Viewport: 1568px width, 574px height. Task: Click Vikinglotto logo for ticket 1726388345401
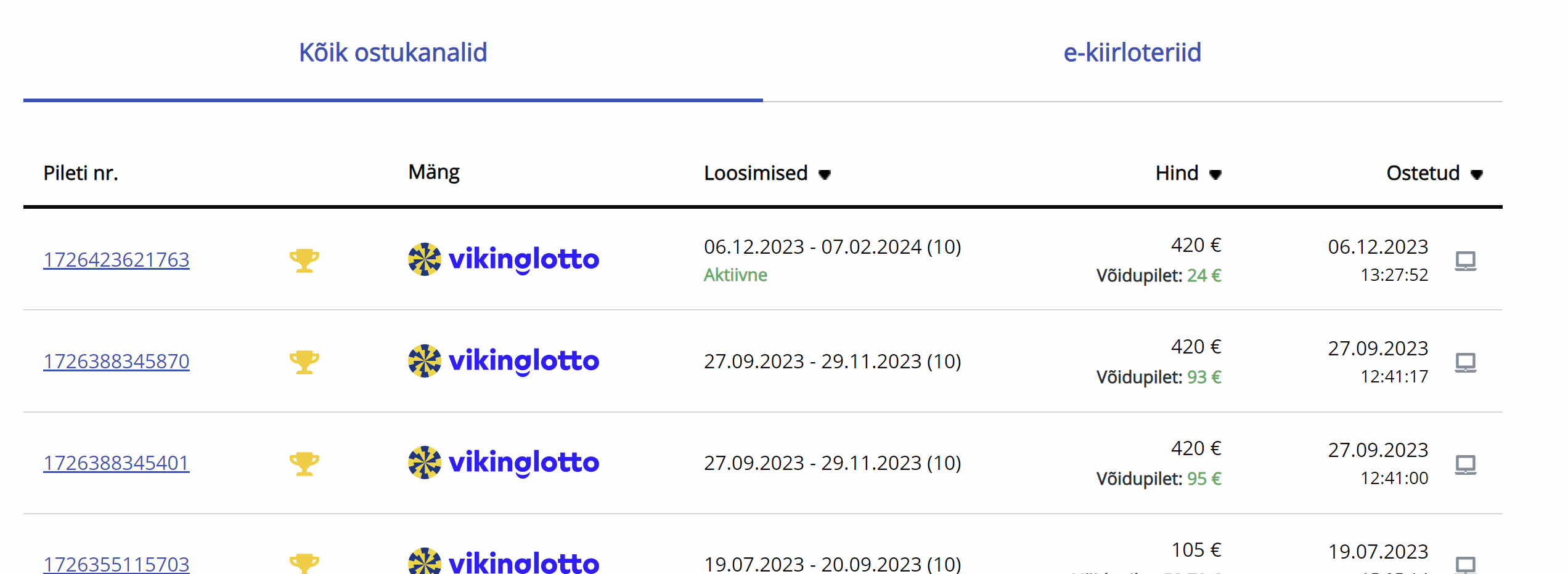coord(503,463)
